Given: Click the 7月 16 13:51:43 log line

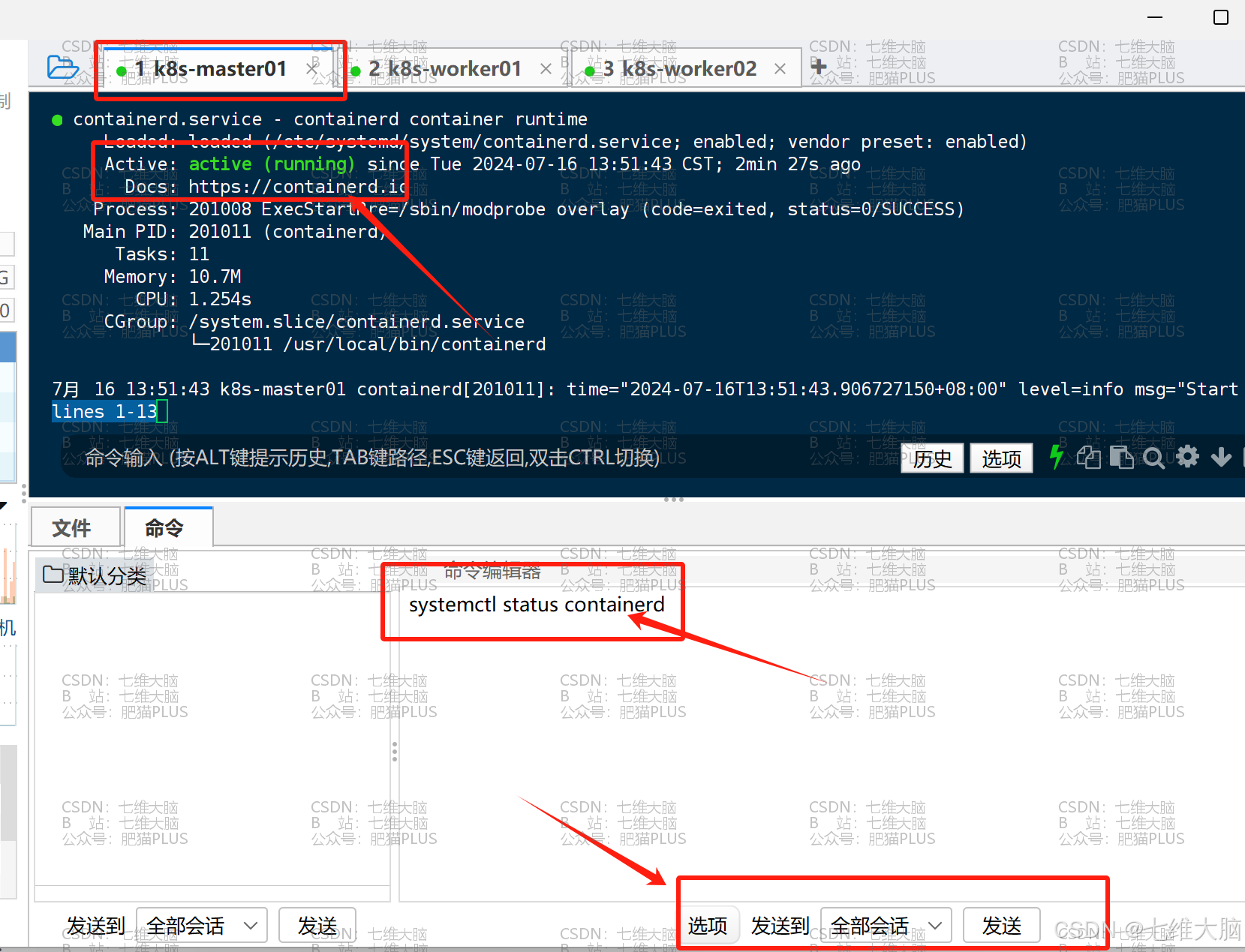Looking at the screenshot, I should click(645, 389).
